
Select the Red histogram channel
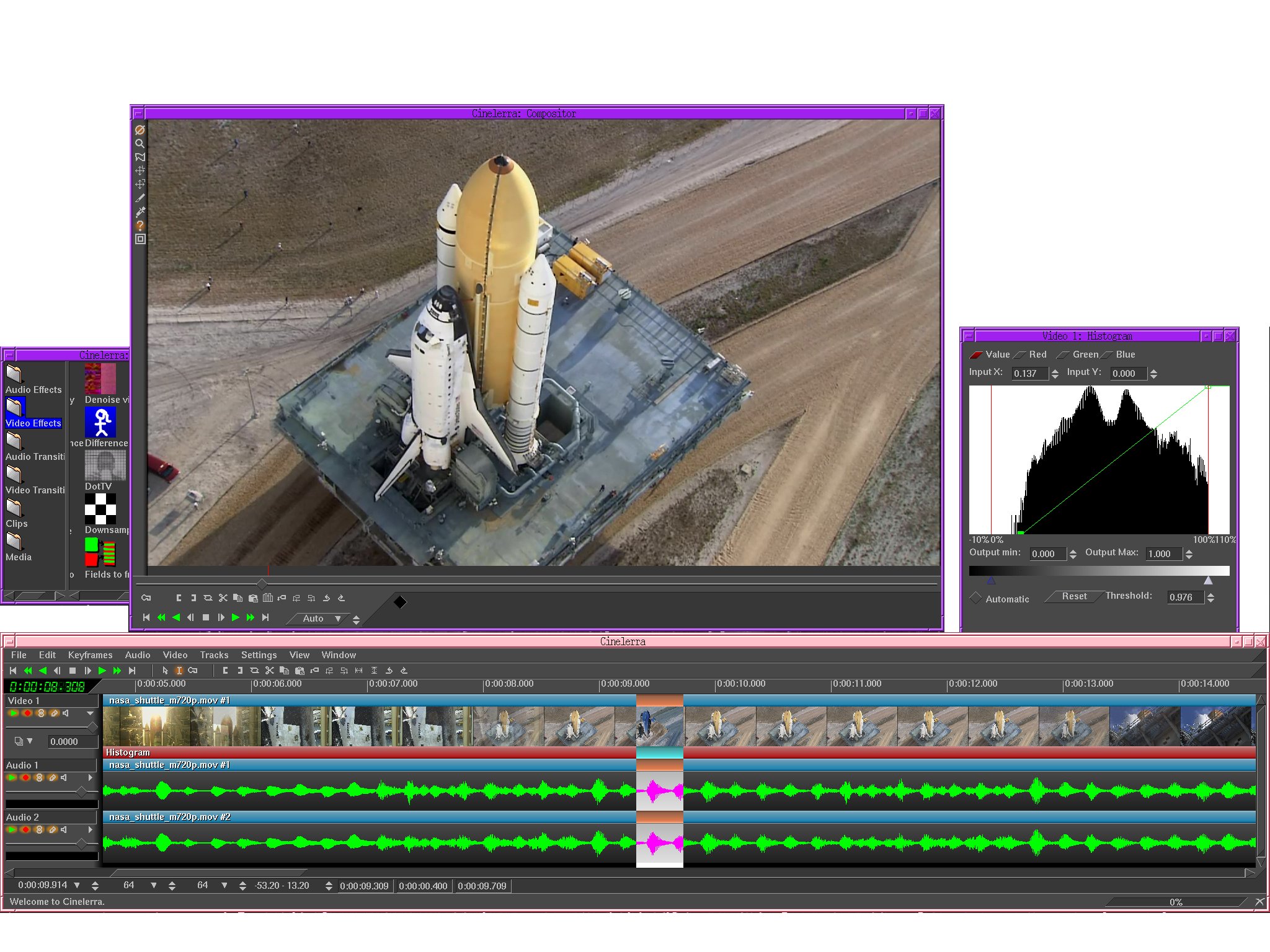1031,355
